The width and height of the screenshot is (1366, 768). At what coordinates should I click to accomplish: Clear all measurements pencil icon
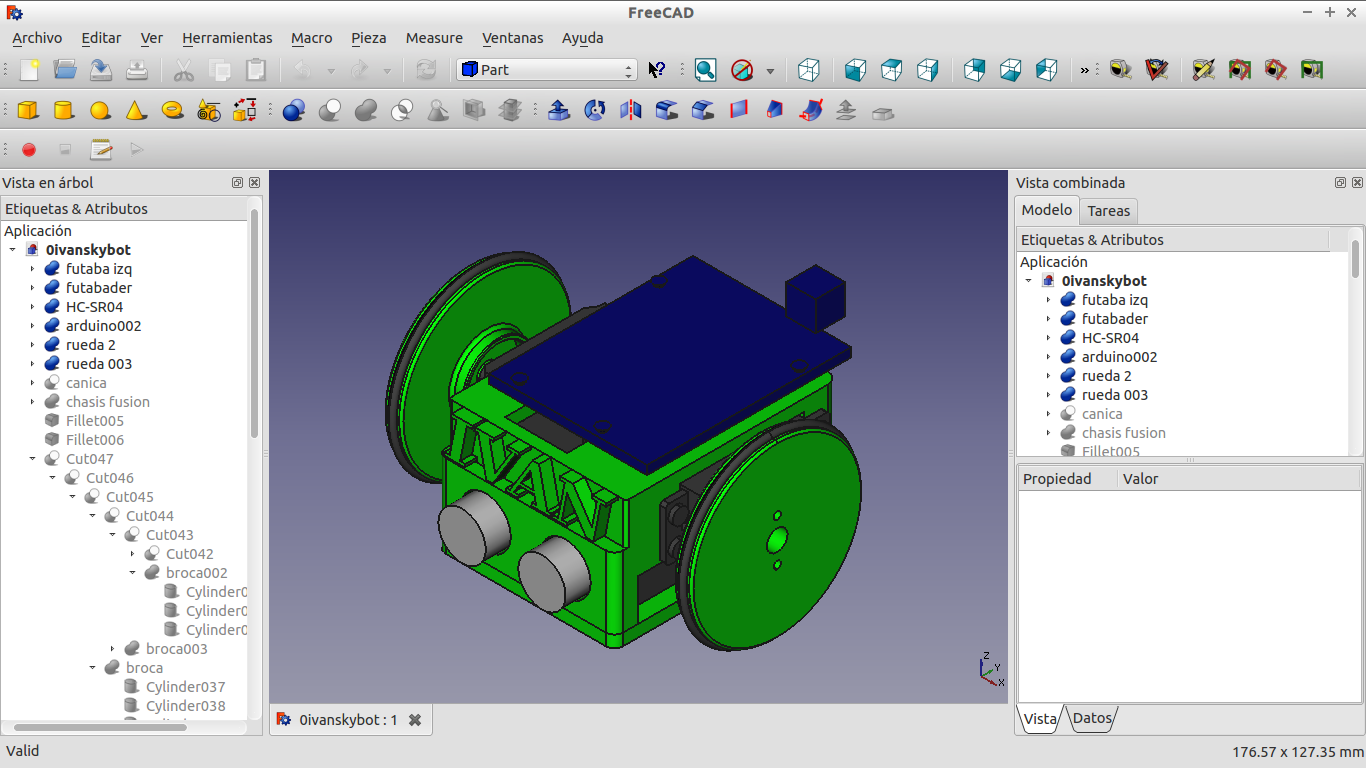pyautogui.click(x=1203, y=70)
